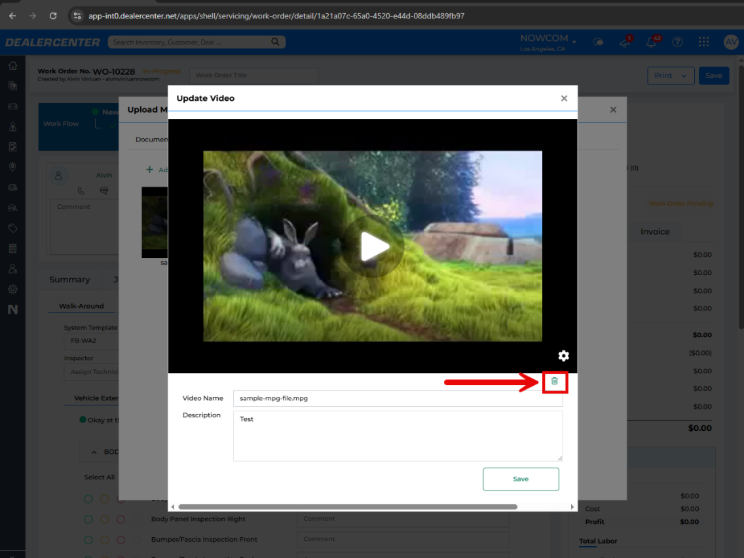The width and height of the screenshot is (744, 558).
Task: Open the Home sidebar icon
Action: coord(13,65)
